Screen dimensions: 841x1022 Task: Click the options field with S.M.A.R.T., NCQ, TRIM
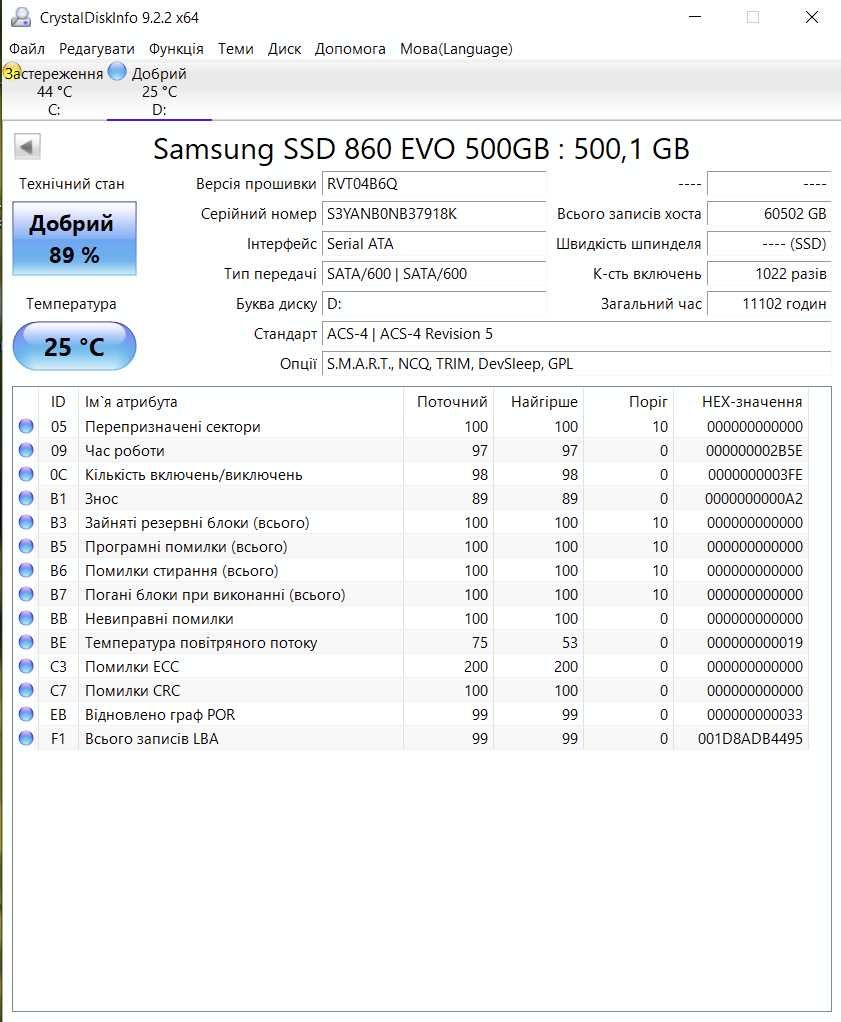tap(576, 364)
